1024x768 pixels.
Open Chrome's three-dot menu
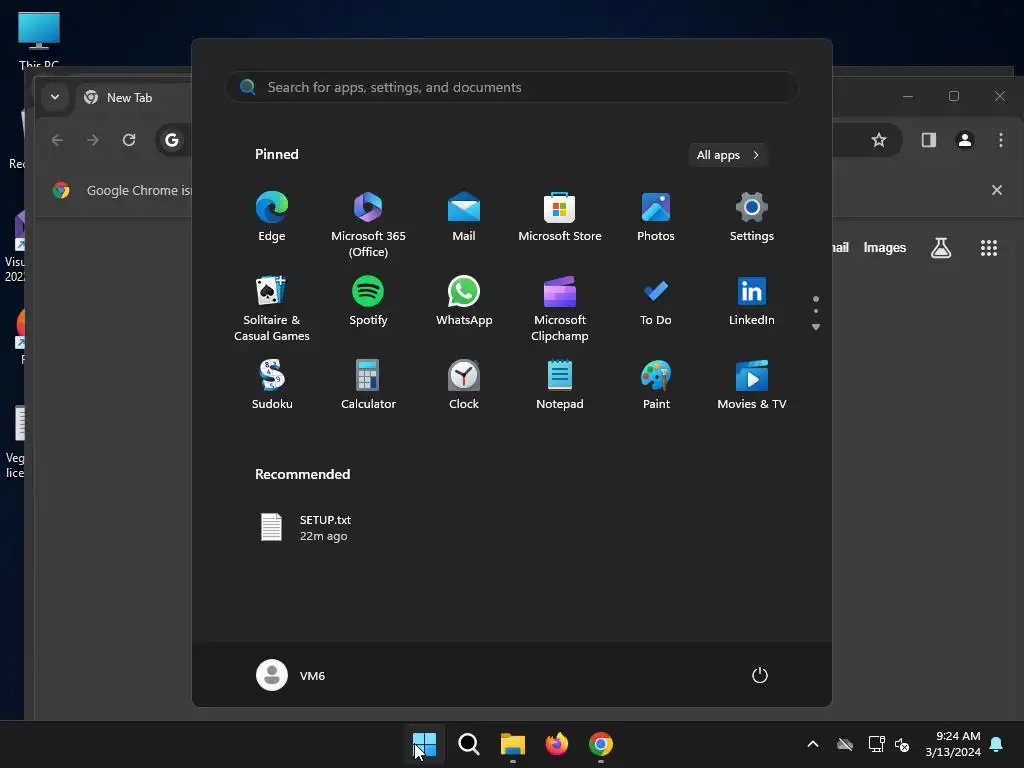coord(1000,140)
